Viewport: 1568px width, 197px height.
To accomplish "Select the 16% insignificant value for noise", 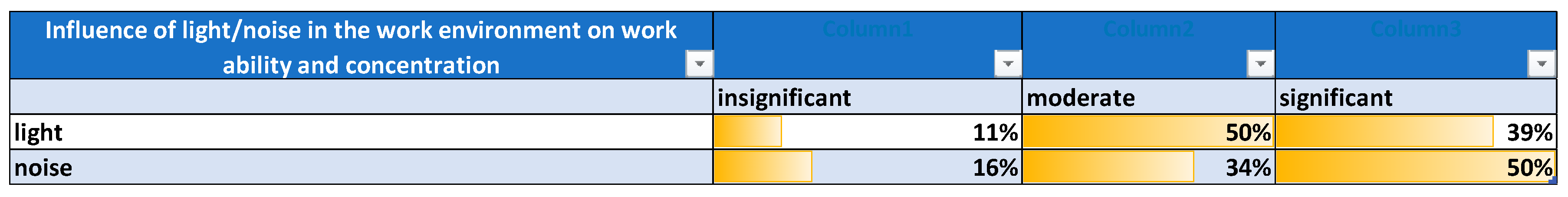I will click(995, 168).
